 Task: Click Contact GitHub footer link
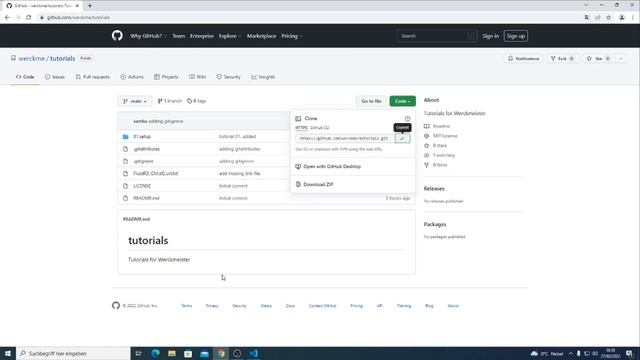pyautogui.click(x=322, y=306)
